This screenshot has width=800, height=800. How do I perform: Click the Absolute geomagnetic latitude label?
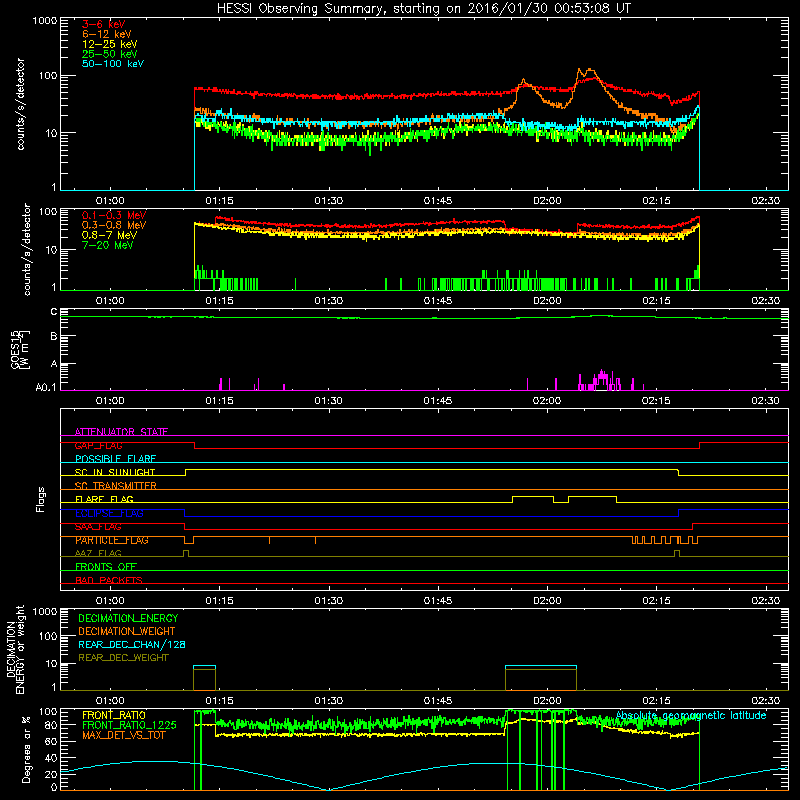[x=691, y=715]
